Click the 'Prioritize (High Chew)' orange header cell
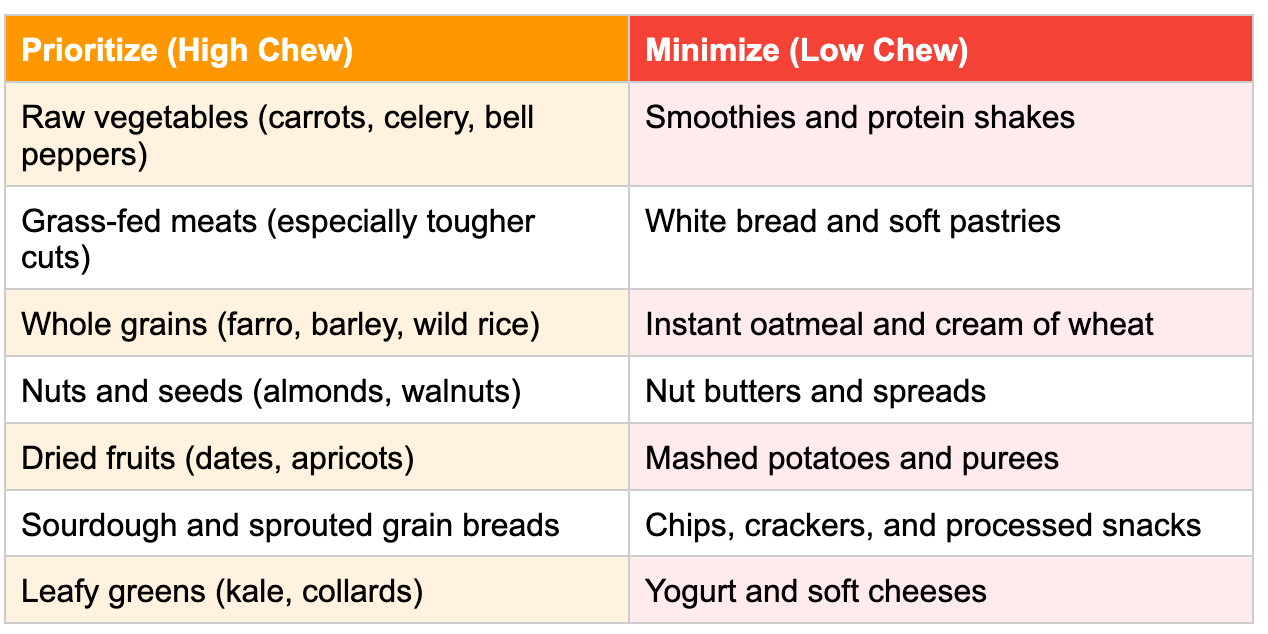 [x=316, y=50]
